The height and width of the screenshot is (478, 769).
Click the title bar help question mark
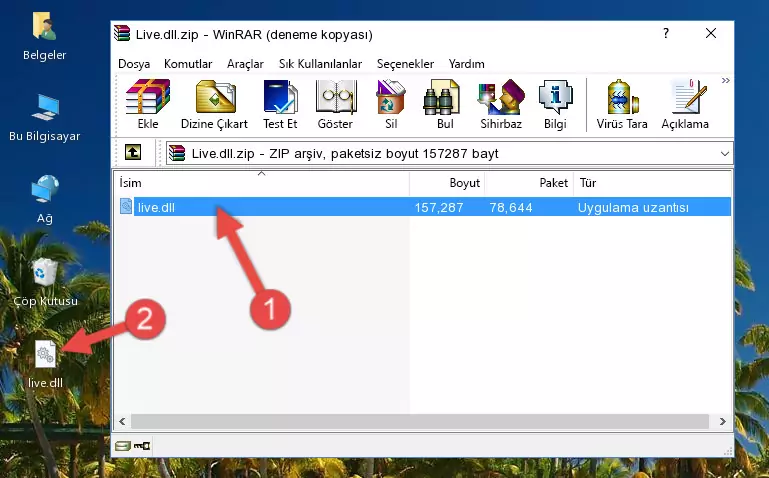click(666, 33)
